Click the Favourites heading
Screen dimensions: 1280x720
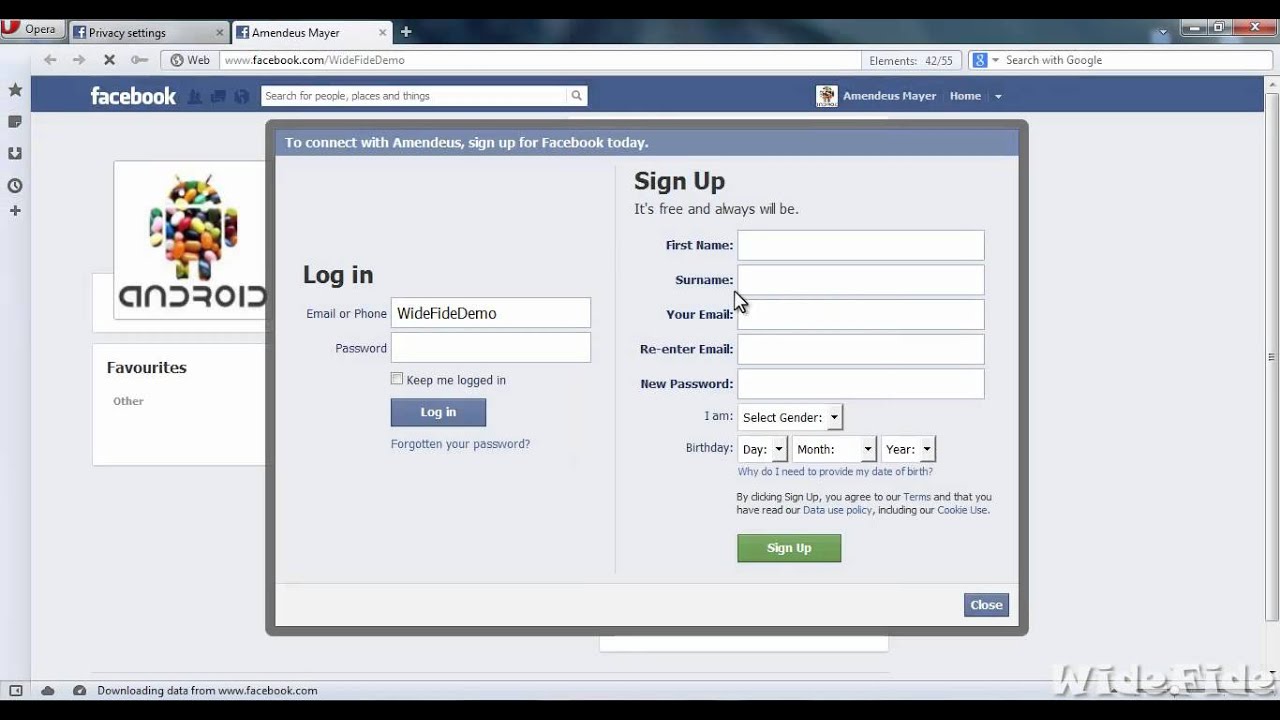pyautogui.click(x=147, y=367)
